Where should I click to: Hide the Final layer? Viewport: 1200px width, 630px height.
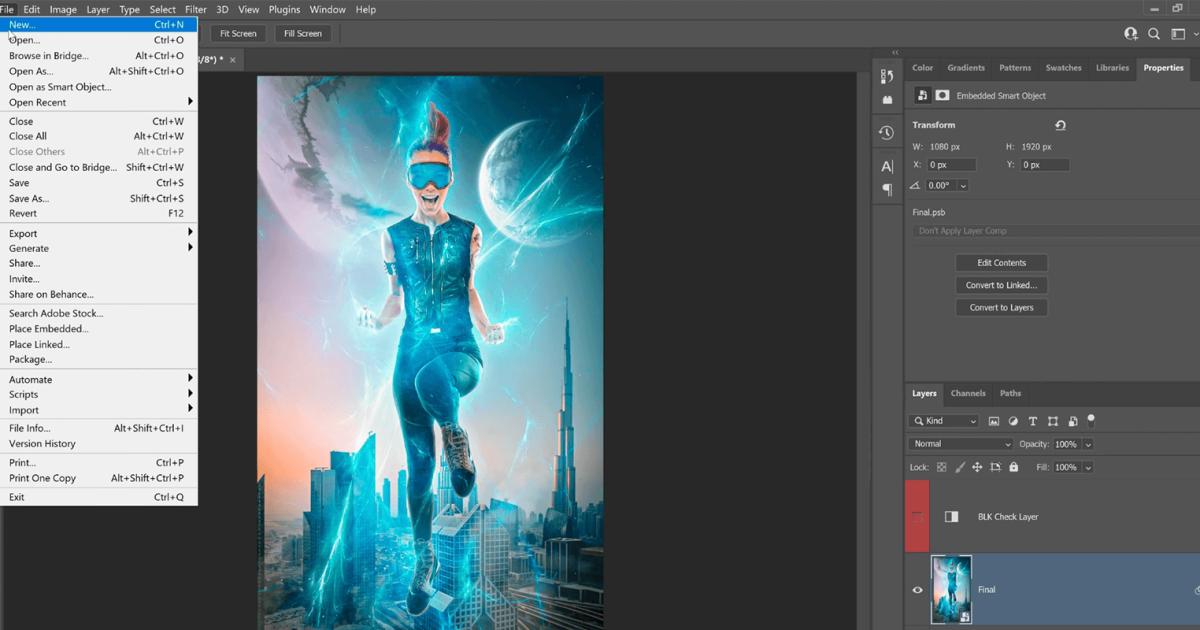(x=917, y=590)
